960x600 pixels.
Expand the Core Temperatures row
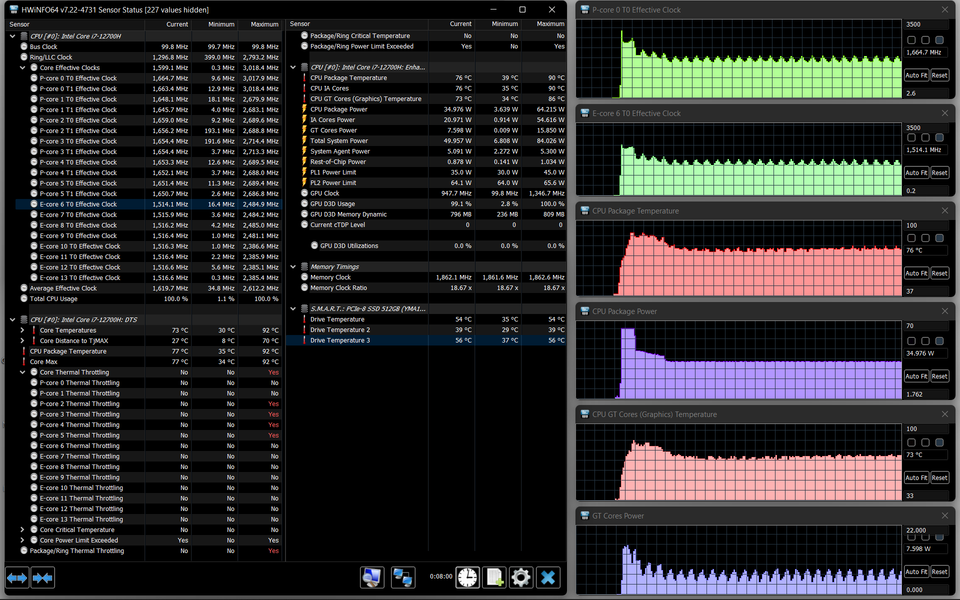click(x=23, y=330)
